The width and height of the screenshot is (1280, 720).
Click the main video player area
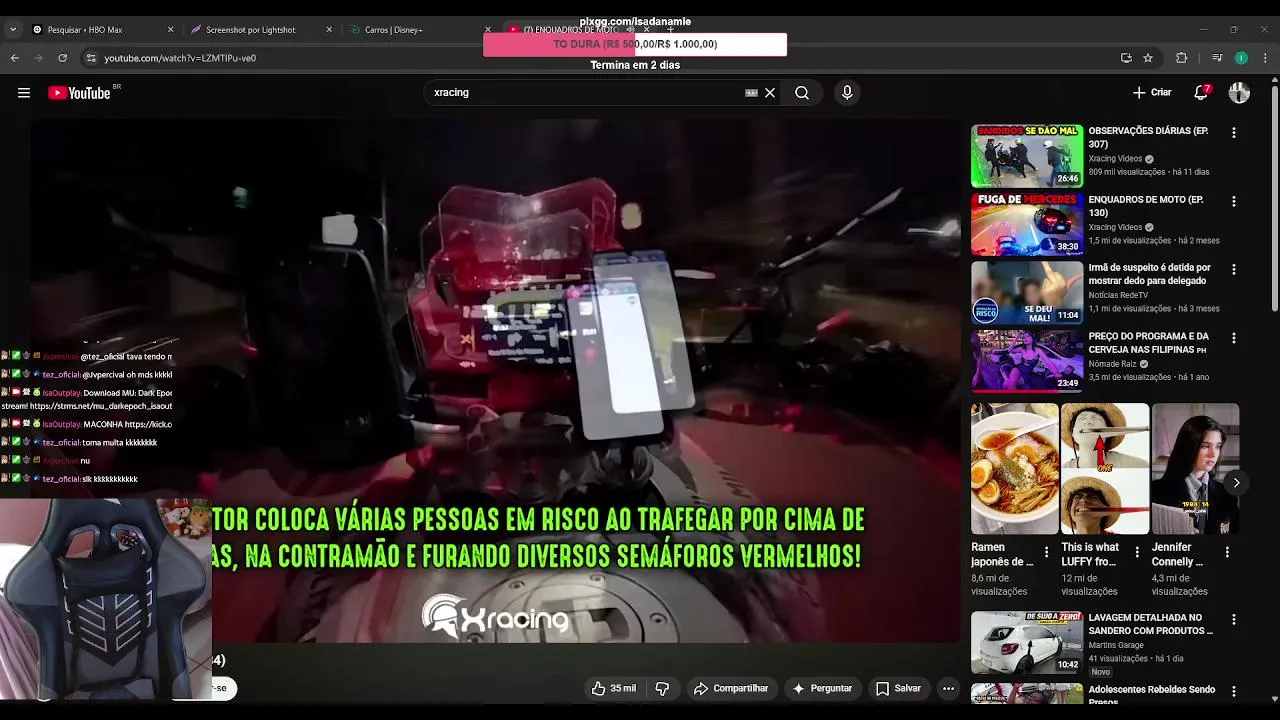(495, 380)
